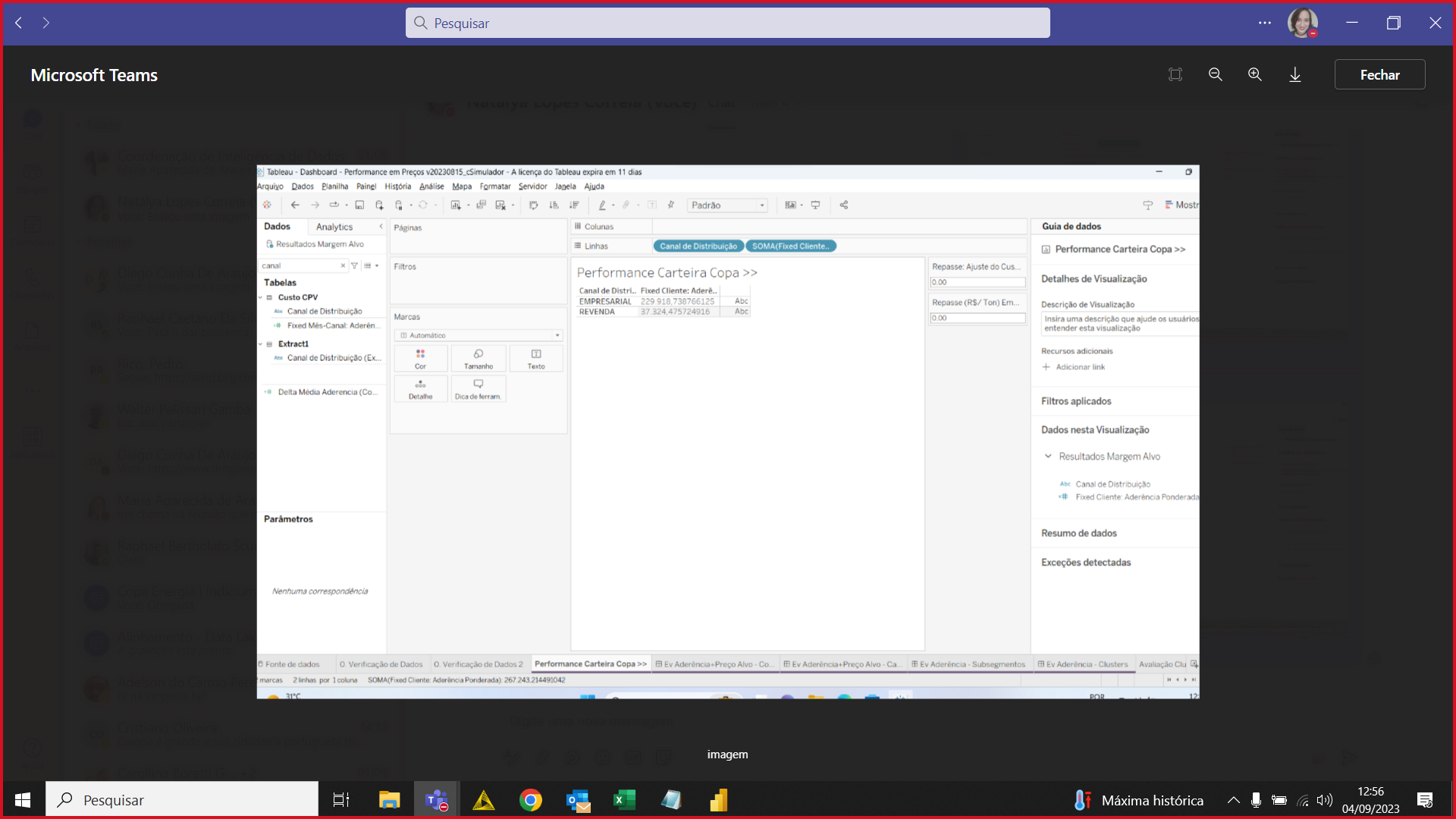Click Tableau highlight pen icon
The height and width of the screenshot is (819, 1456).
[x=602, y=205]
